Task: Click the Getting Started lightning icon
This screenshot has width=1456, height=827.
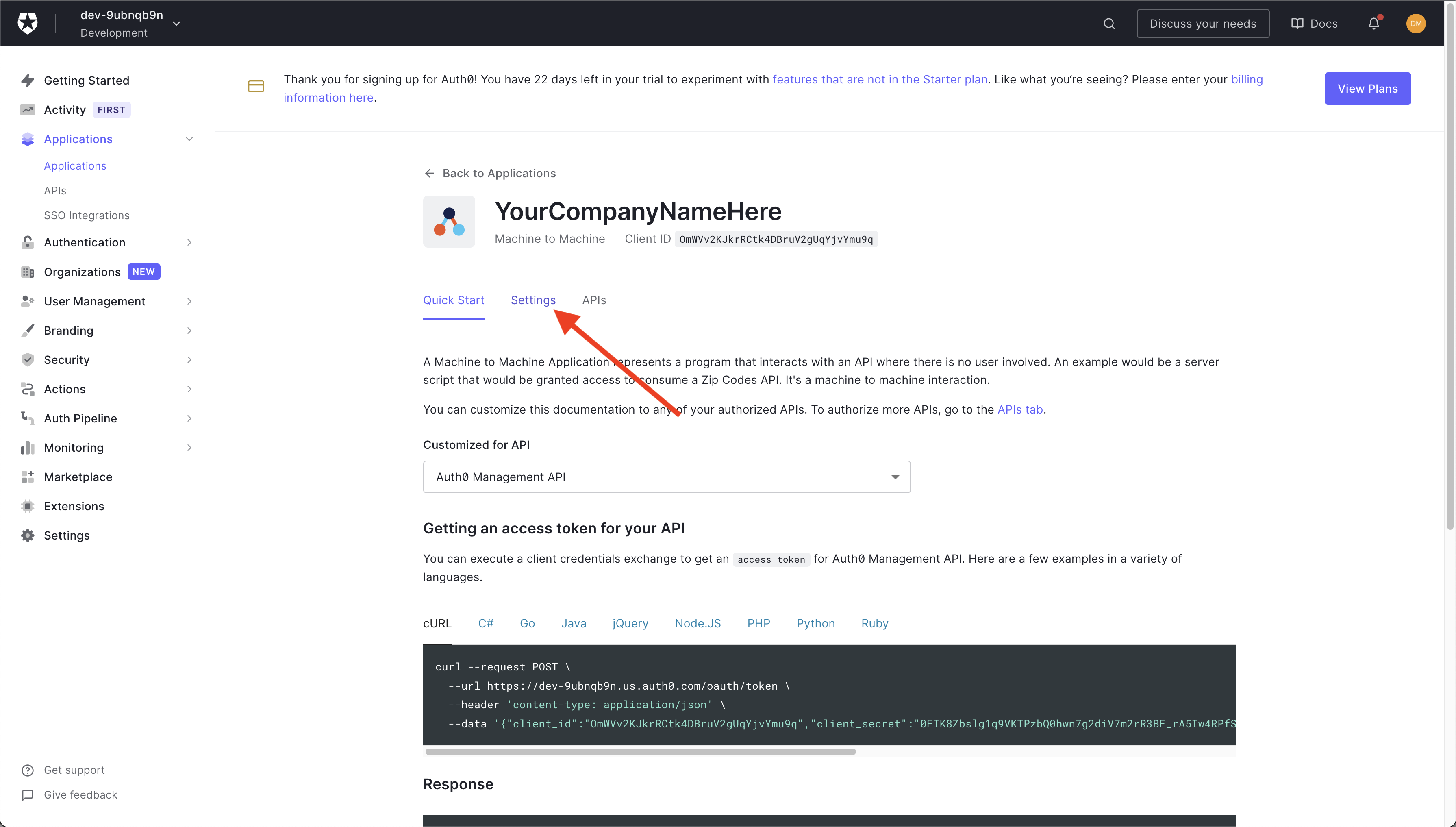Action: point(27,80)
